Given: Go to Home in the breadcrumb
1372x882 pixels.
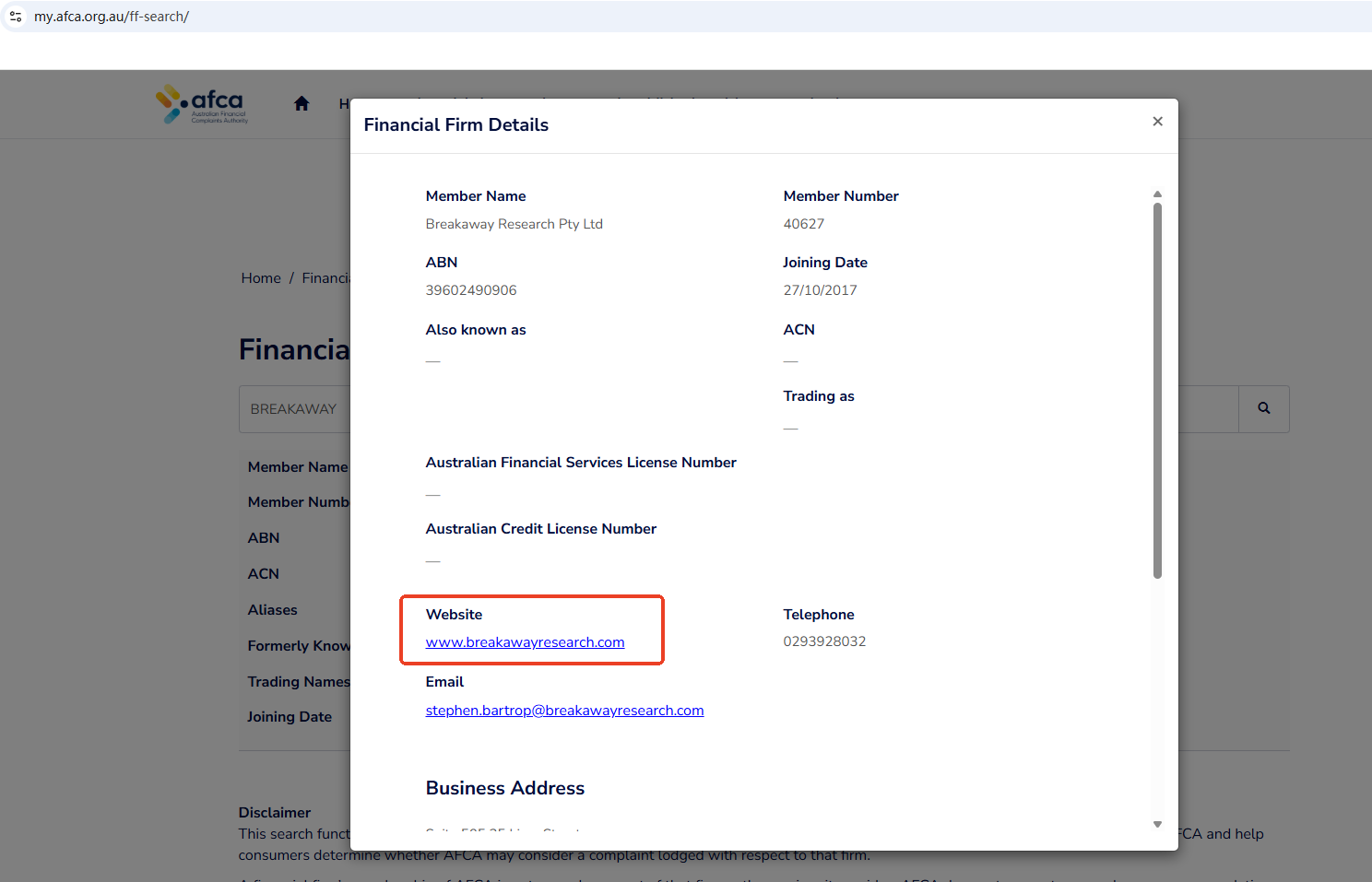Looking at the screenshot, I should (261, 278).
